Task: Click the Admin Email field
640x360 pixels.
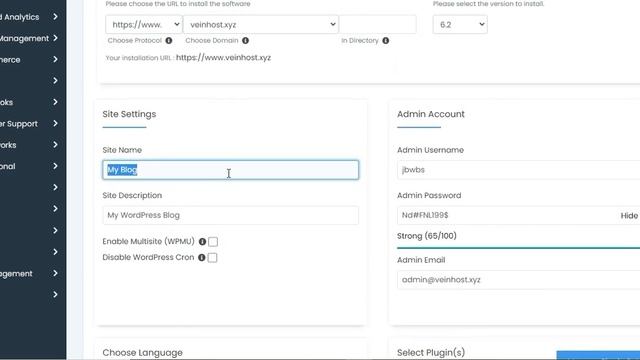Action: point(518,280)
